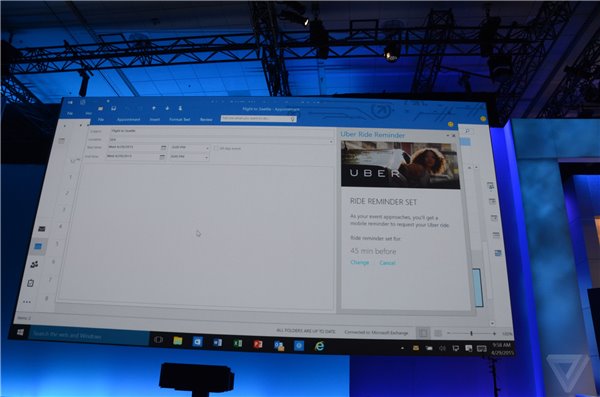Click the Tell me search box
Screen dimensions: 600x397
[x=258, y=119]
